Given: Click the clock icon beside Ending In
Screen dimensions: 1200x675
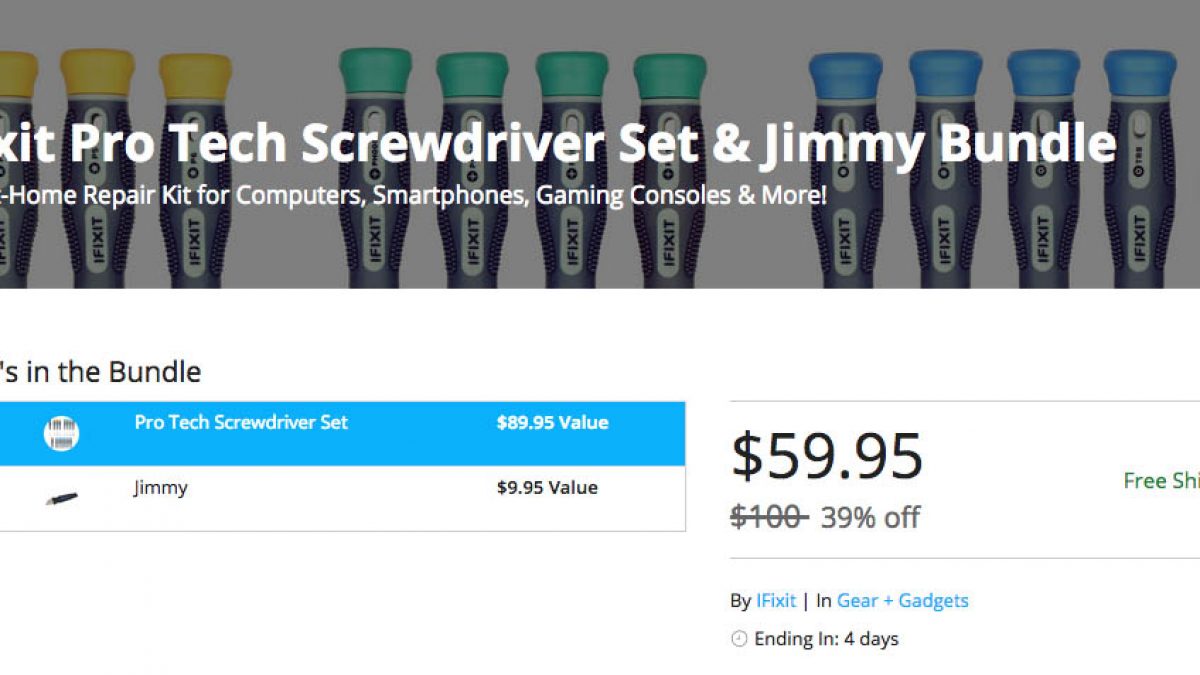Looking at the screenshot, I should click(x=739, y=639).
